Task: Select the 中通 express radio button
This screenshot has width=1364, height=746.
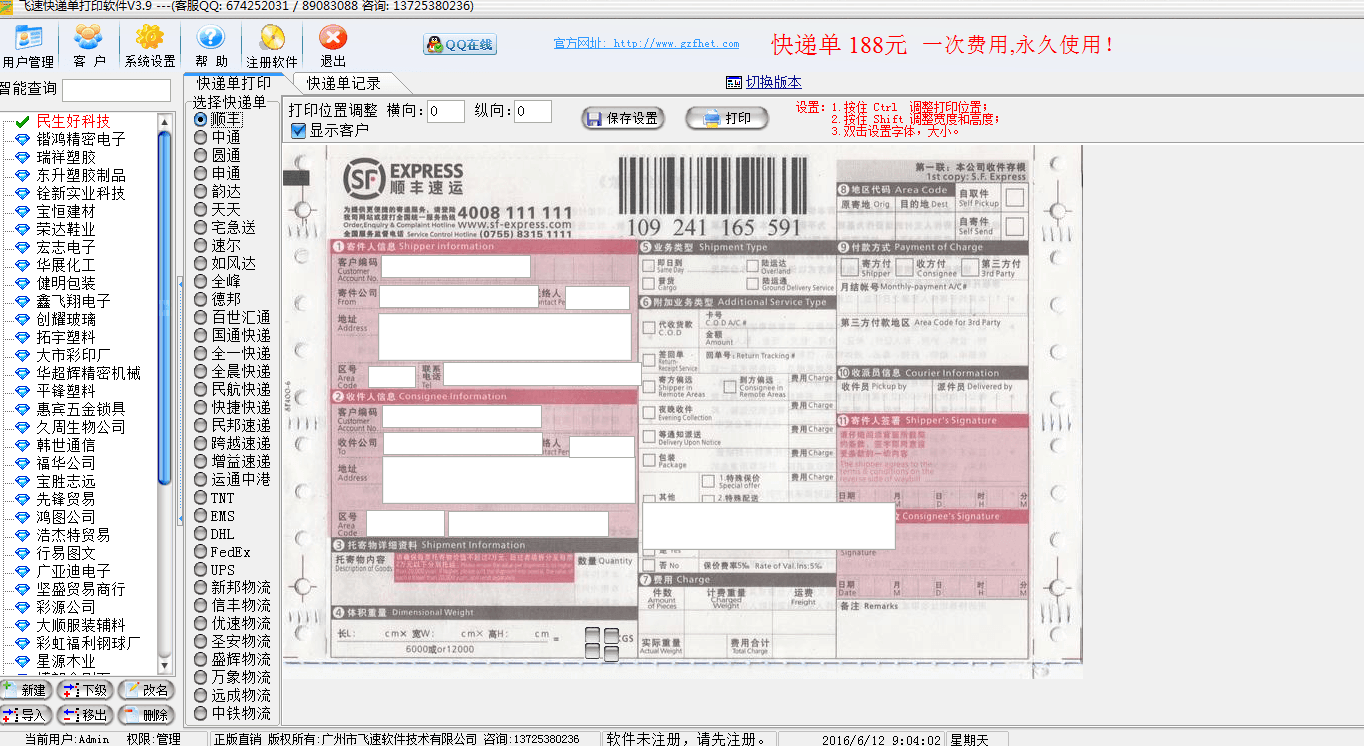Action: tap(200, 137)
